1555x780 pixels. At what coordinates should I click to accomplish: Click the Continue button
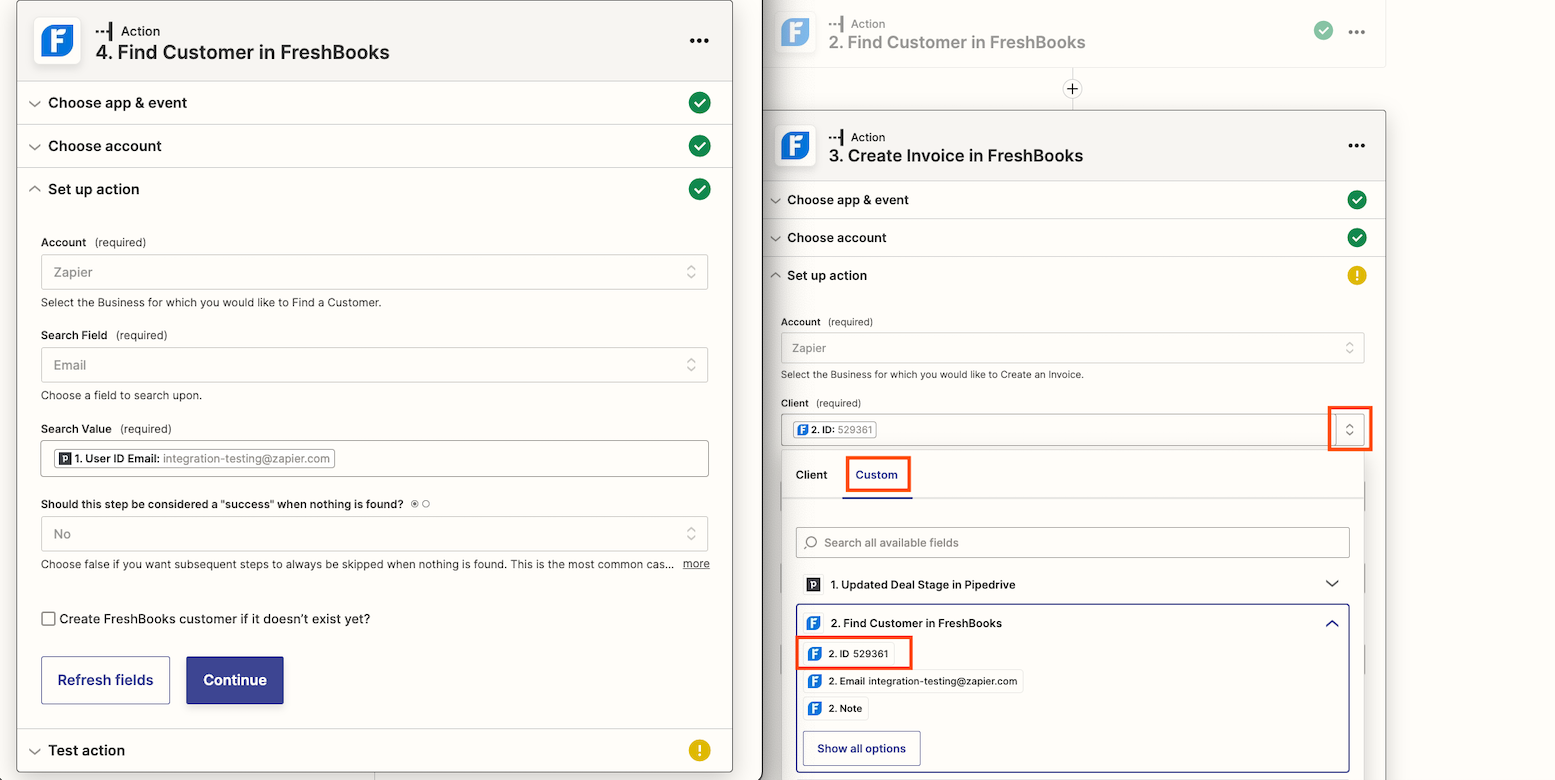[x=235, y=680]
